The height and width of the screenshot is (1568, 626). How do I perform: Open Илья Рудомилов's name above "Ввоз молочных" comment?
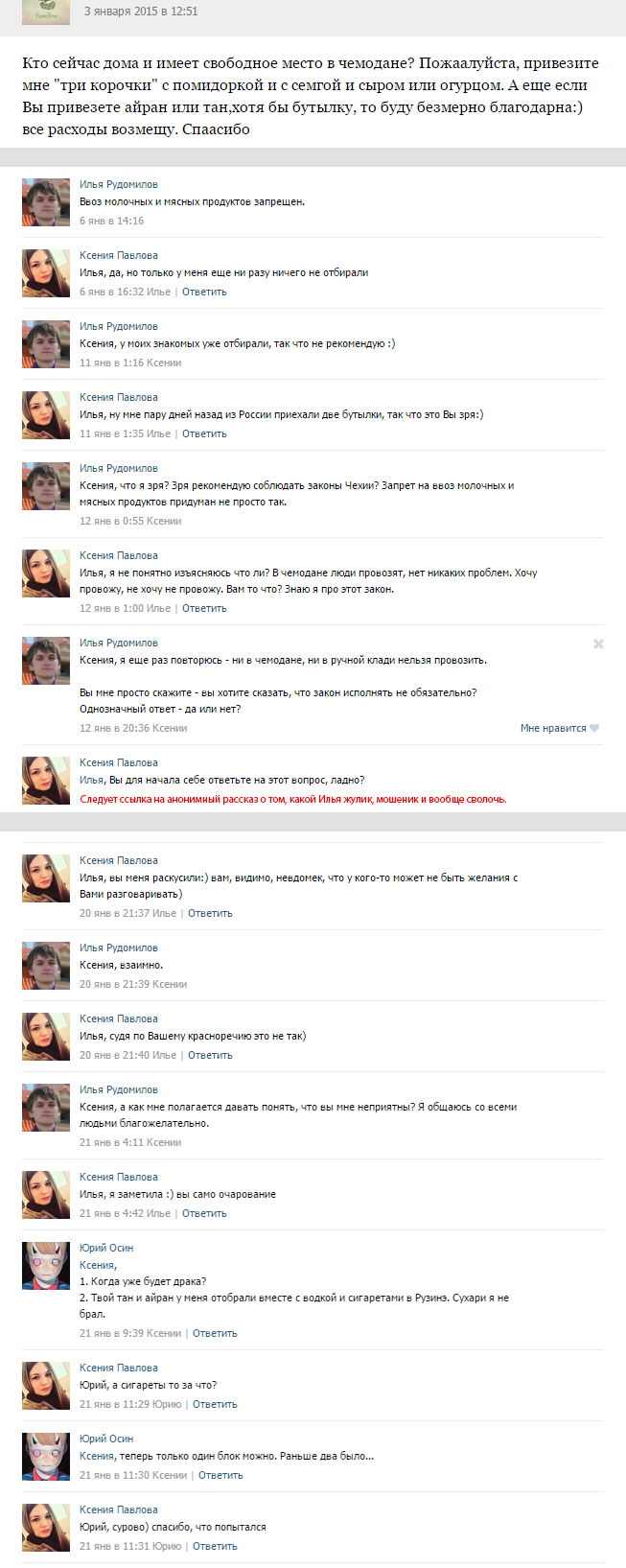pos(119,184)
